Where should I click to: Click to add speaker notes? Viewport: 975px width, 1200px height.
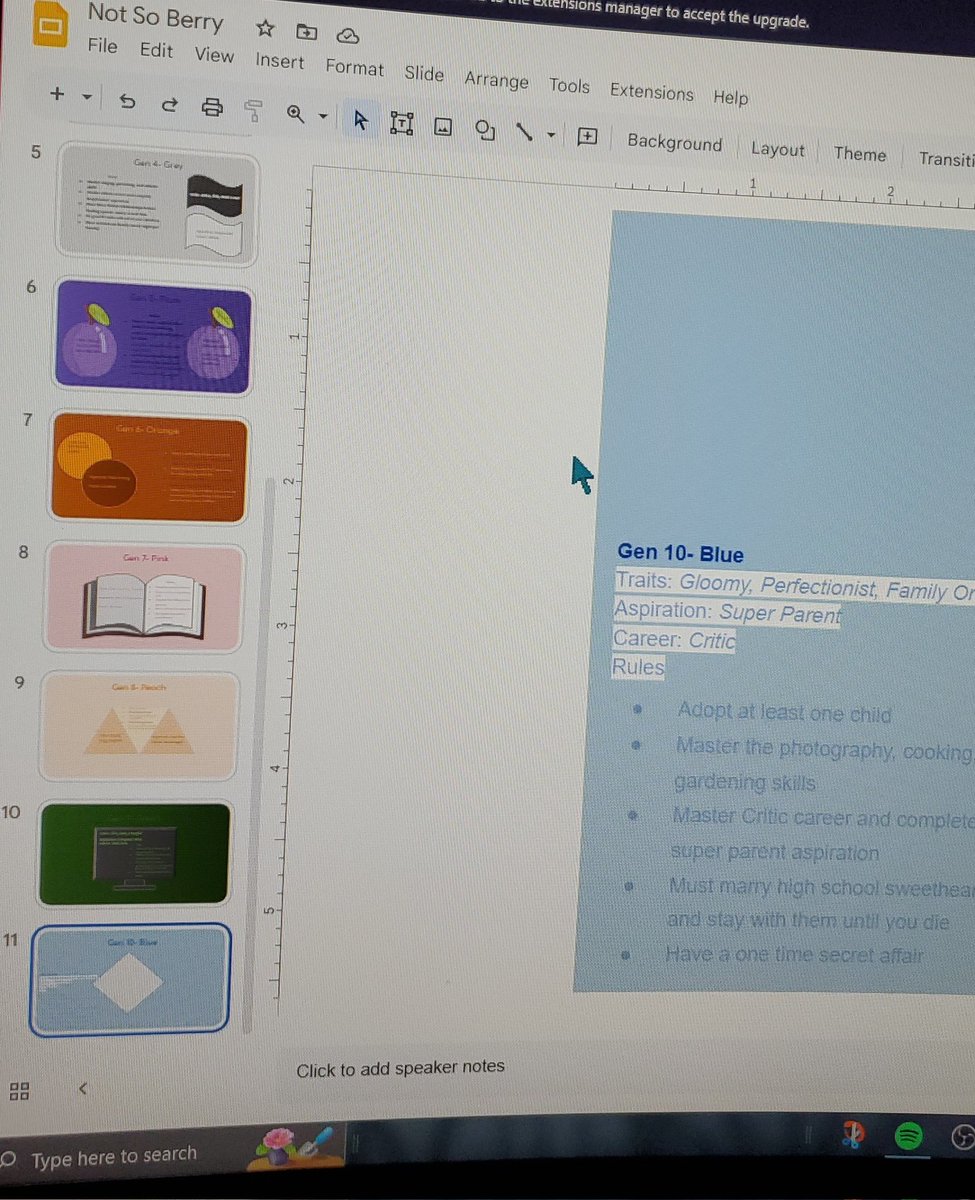point(400,1068)
